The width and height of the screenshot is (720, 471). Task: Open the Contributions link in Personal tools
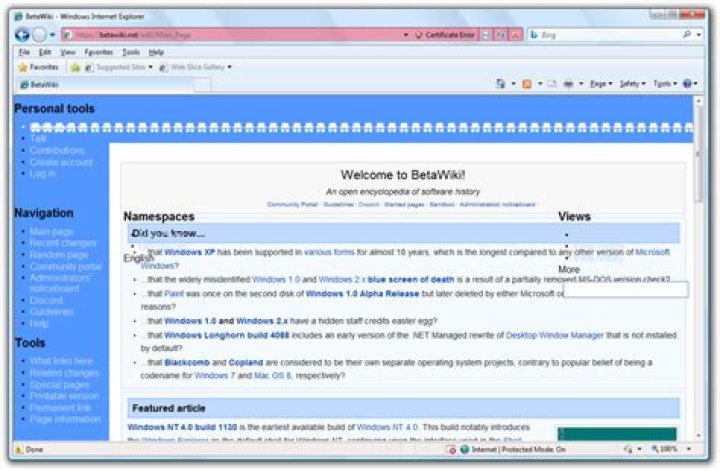coord(57,151)
